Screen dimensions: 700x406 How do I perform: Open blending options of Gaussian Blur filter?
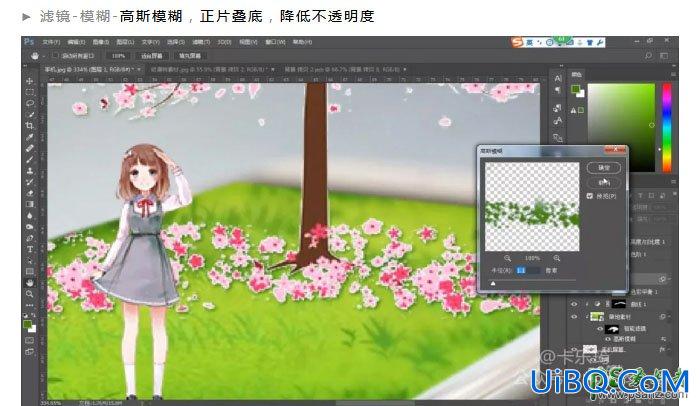pos(663,339)
